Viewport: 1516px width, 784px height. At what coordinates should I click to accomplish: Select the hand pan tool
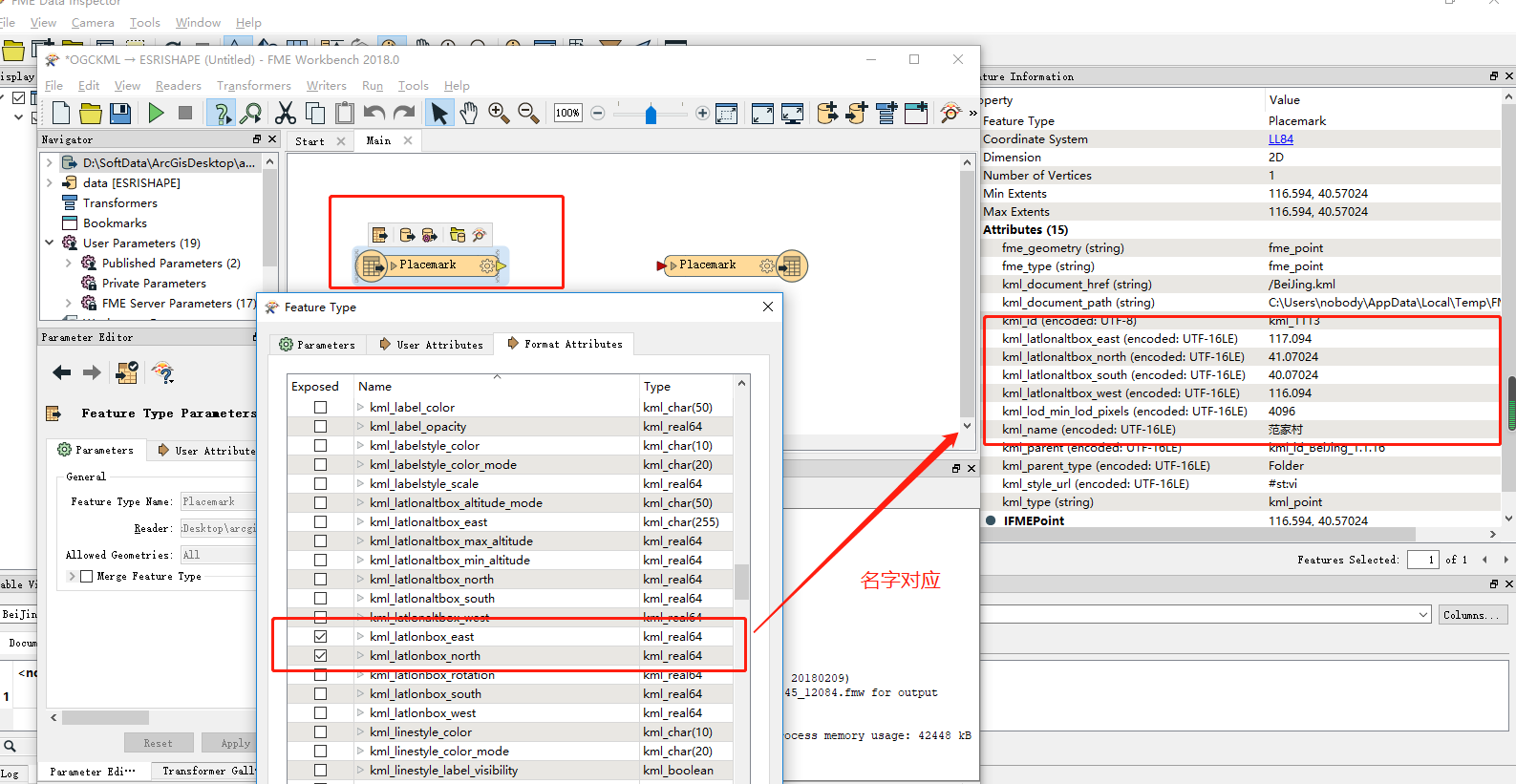click(468, 113)
